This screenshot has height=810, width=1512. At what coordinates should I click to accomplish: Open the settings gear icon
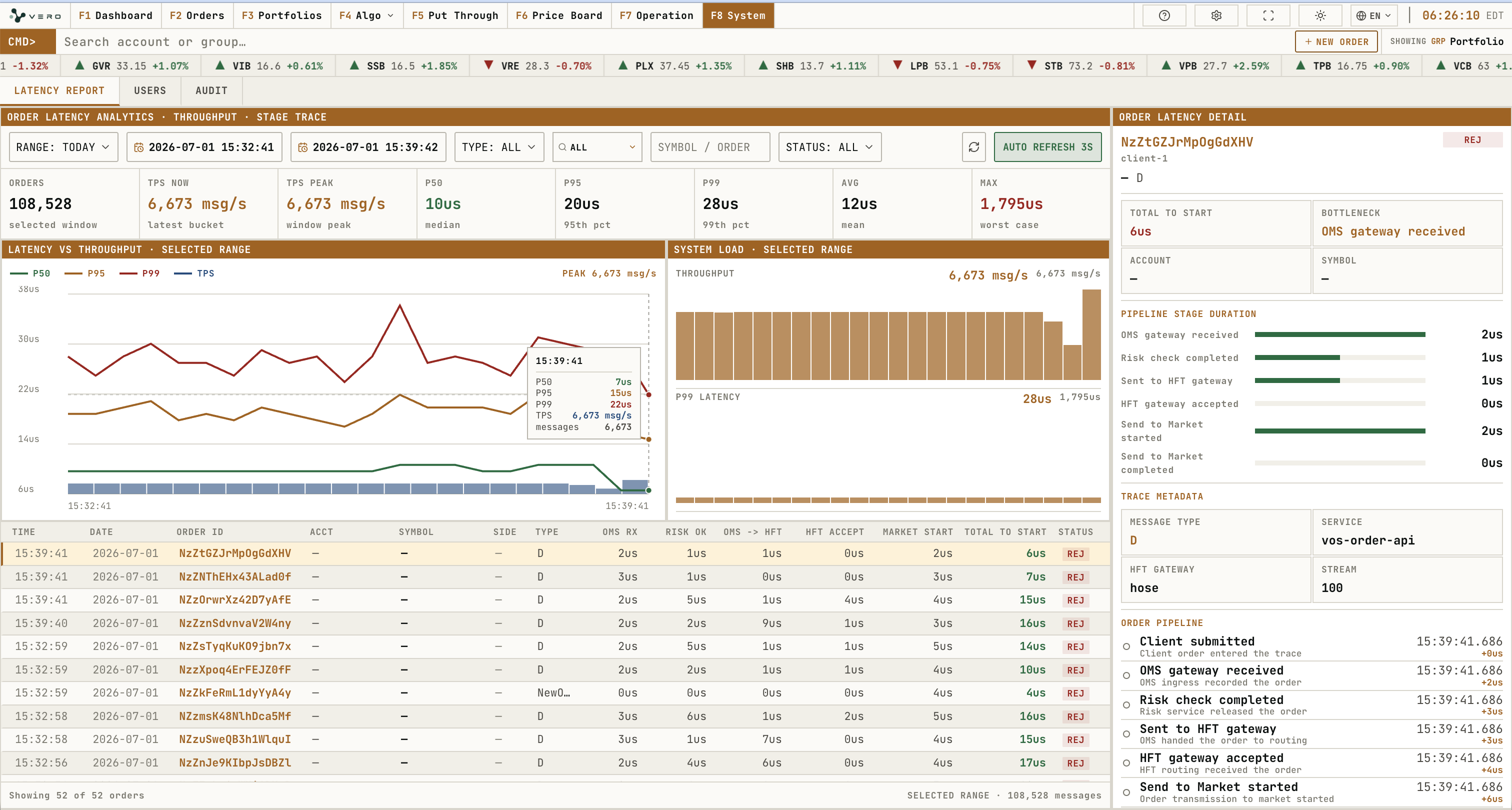click(1216, 16)
